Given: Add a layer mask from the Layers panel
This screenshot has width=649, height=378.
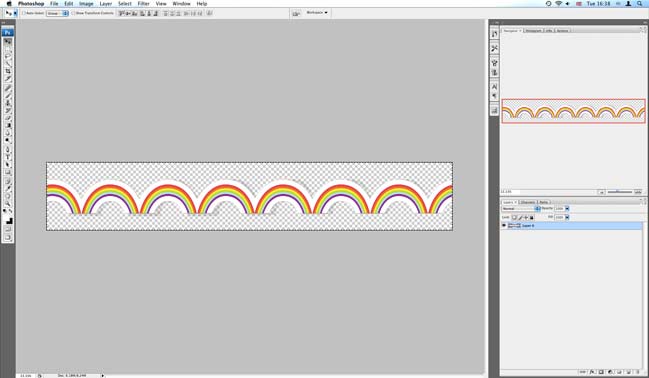Looking at the screenshot, I should point(601,372).
